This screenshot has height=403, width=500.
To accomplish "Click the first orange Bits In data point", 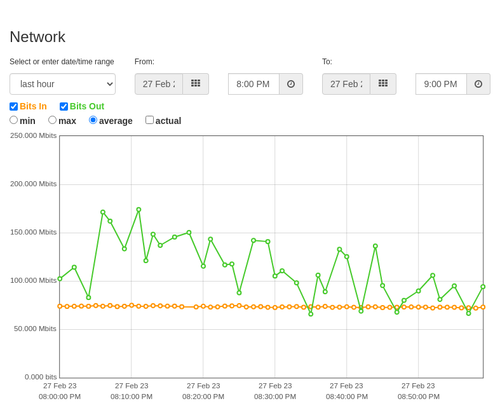I will [x=60, y=306].
